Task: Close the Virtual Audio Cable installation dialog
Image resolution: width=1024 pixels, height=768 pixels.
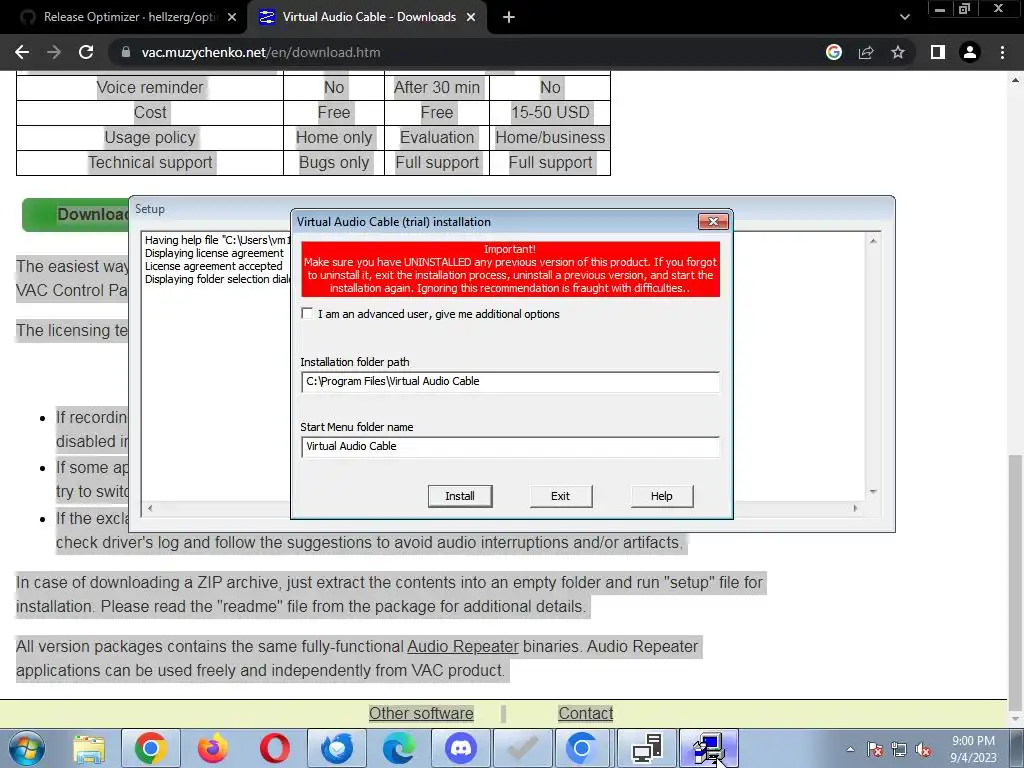Action: [x=713, y=221]
